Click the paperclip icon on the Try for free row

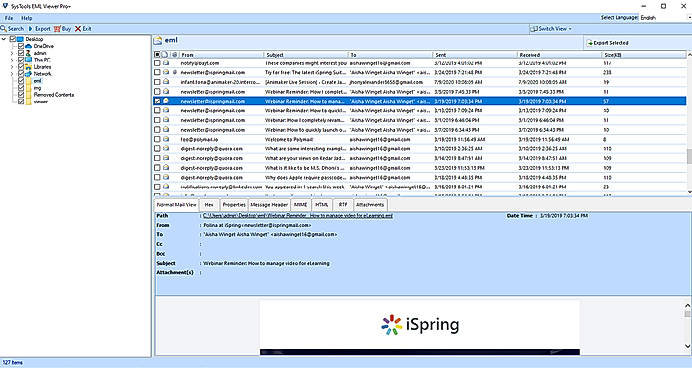[x=175, y=72]
